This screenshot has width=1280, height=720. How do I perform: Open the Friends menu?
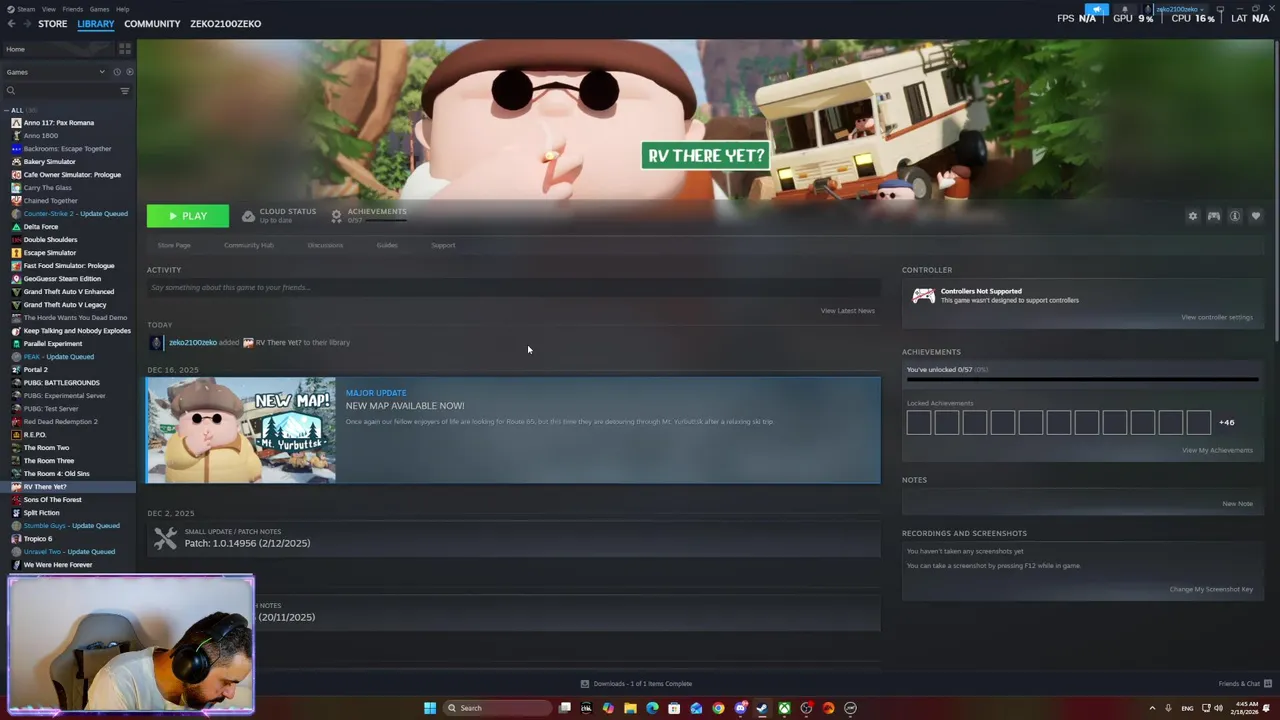(73, 9)
